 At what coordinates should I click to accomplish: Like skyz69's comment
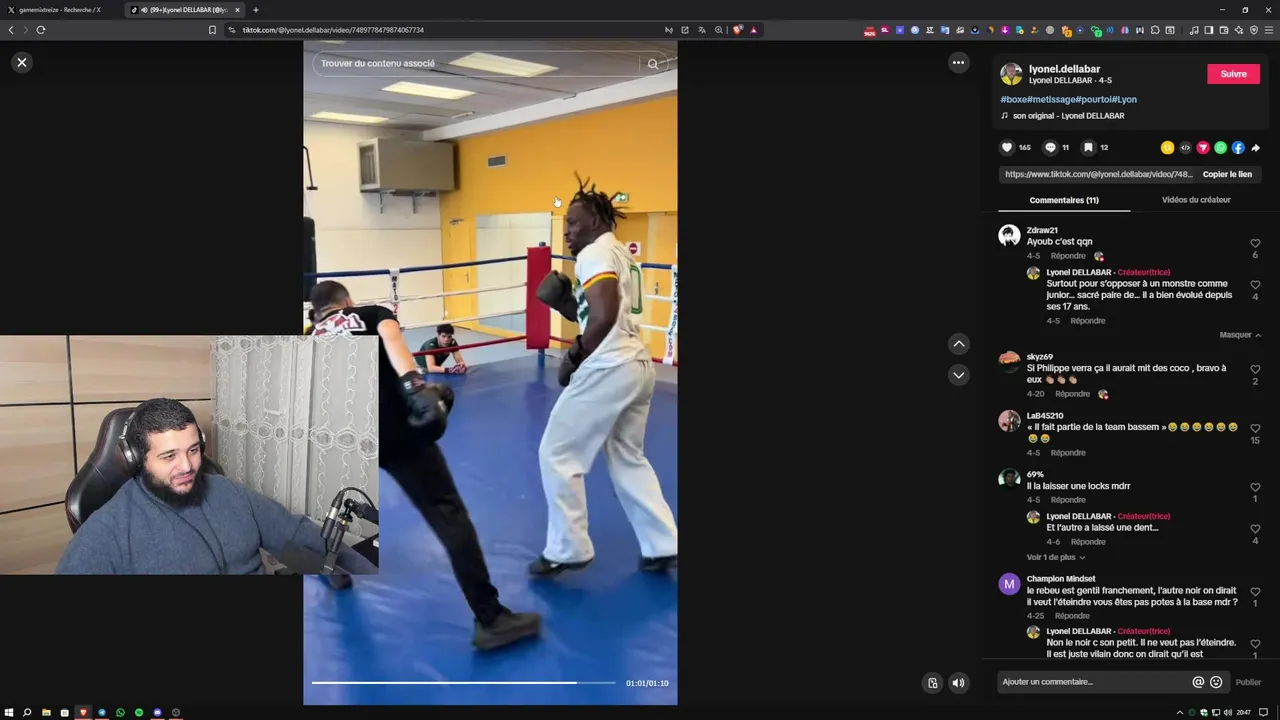point(1255,369)
